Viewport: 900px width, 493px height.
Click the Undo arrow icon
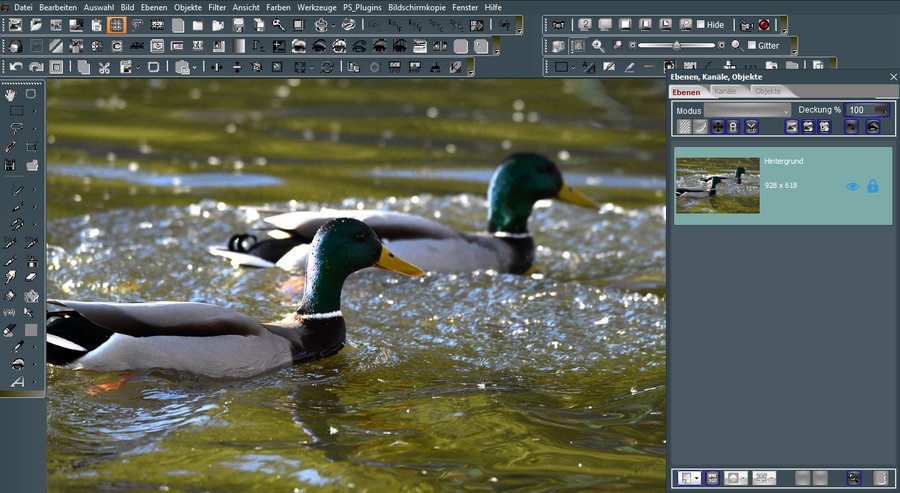[x=16, y=67]
